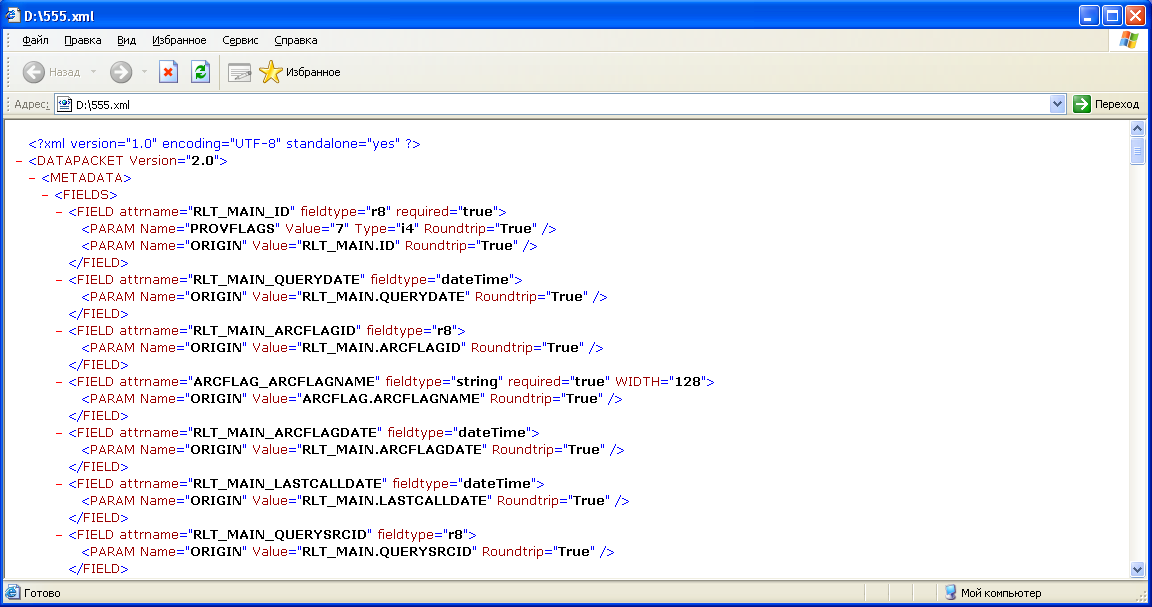Click the vertical scrollbar thumb
Image resolution: width=1152 pixels, height=607 pixels.
click(1137, 151)
